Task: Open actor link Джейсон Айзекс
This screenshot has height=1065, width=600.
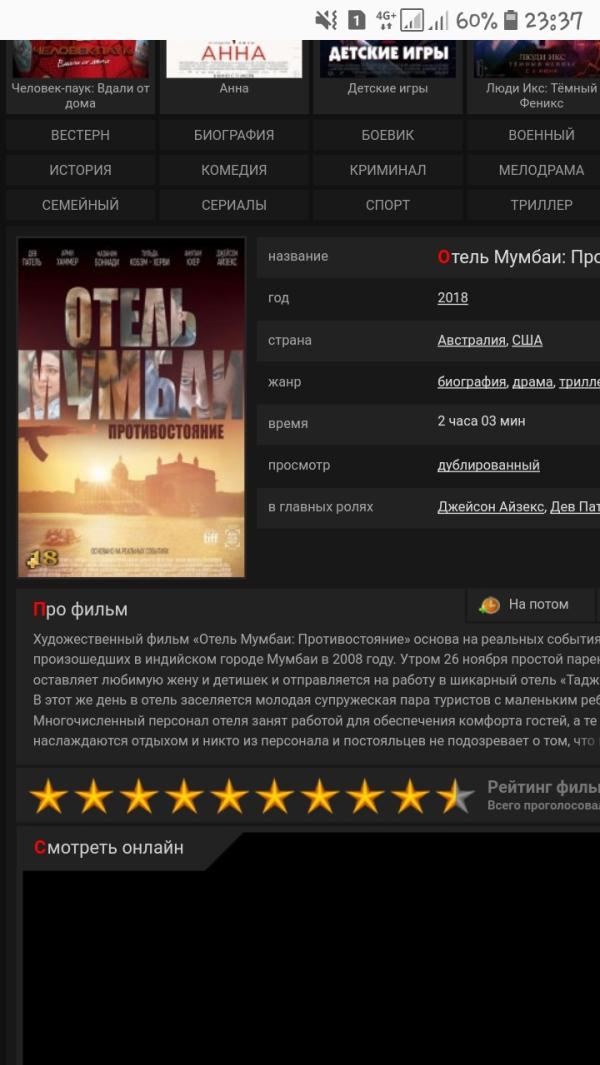Action: pos(491,507)
